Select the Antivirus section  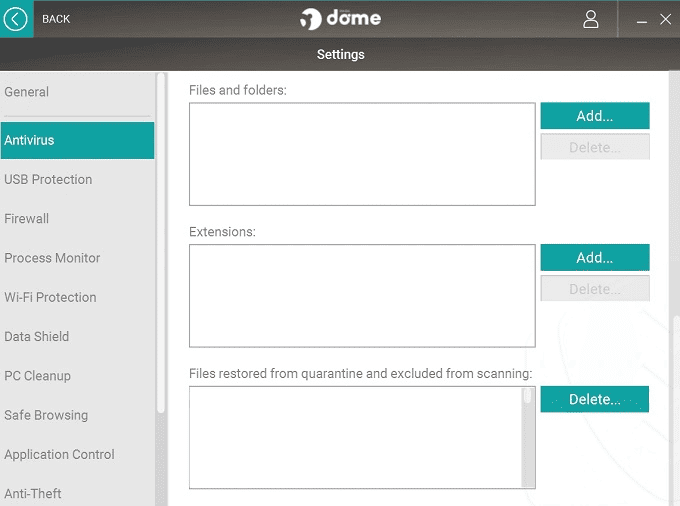77,140
